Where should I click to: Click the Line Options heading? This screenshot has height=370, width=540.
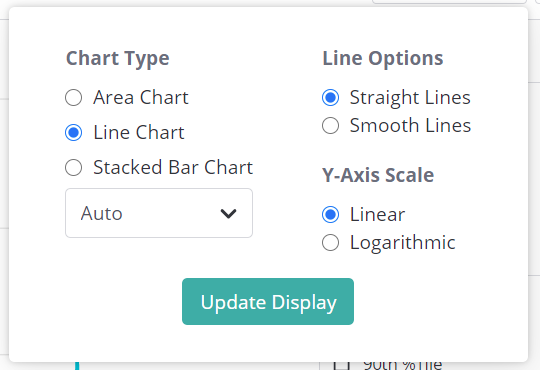pyautogui.click(x=383, y=59)
